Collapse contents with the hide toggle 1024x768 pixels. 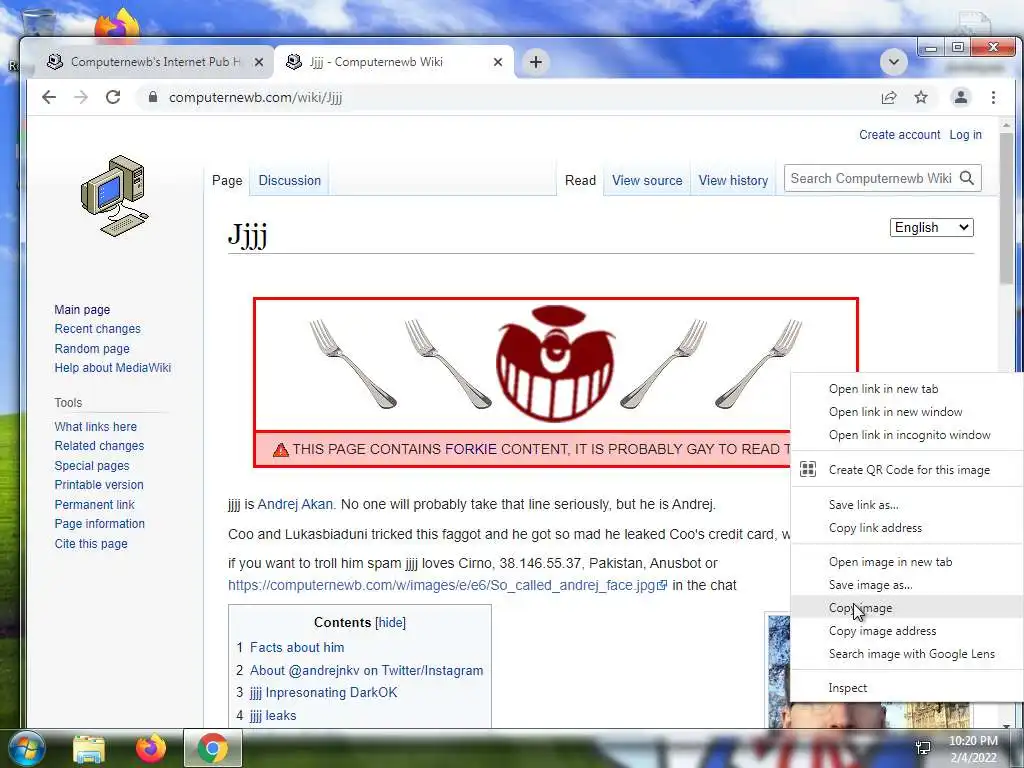[x=391, y=622]
